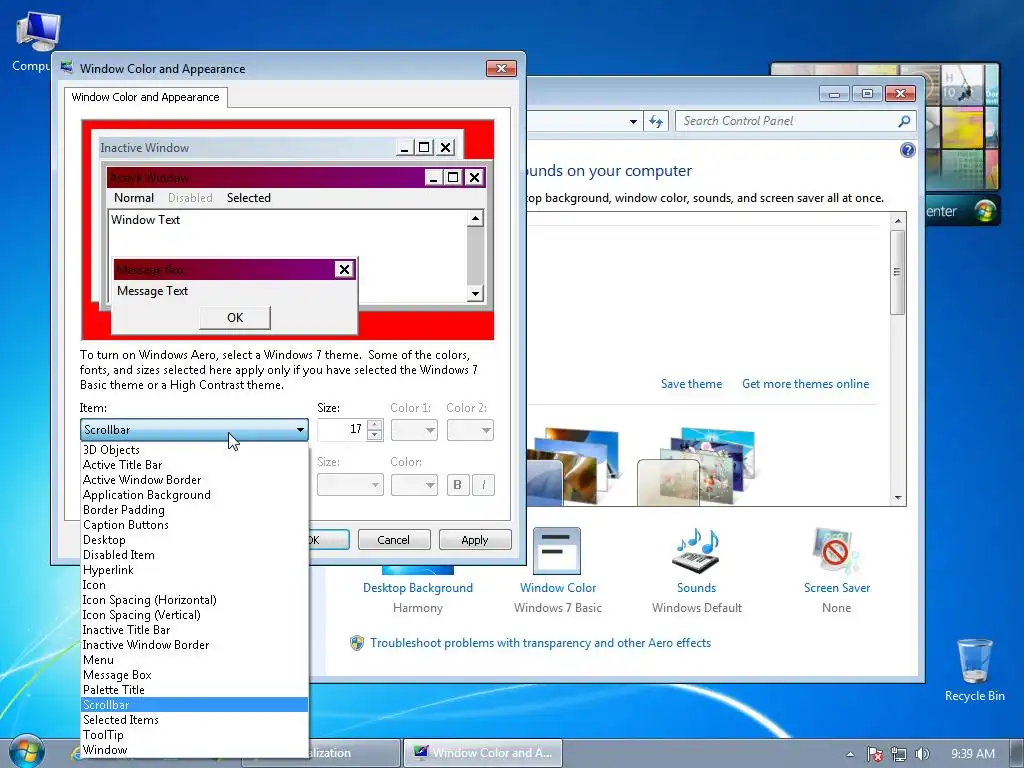
Task: Click Apply in the appearance dialog
Action: pyautogui.click(x=475, y=540)
